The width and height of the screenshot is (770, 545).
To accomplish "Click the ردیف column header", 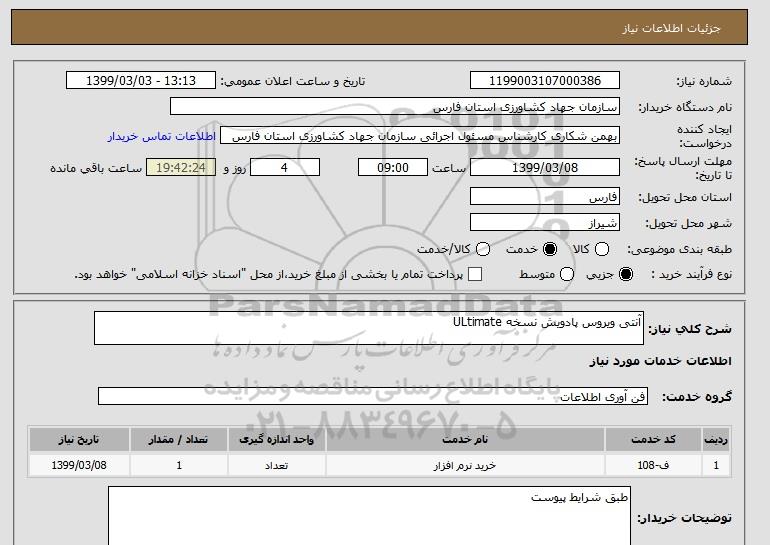I will point(716,439).
